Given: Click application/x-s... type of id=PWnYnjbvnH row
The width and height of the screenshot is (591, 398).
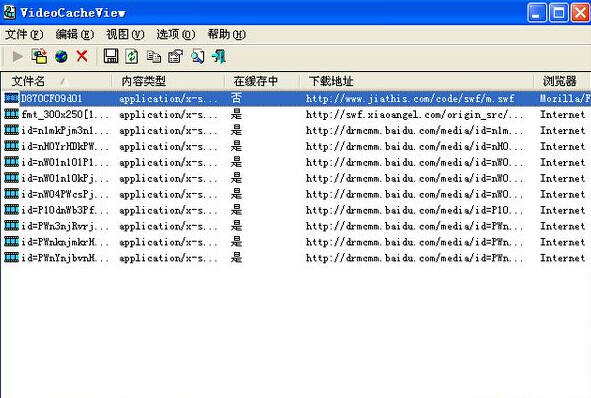Looking at the screenshot, I should (x=168, y=258).
